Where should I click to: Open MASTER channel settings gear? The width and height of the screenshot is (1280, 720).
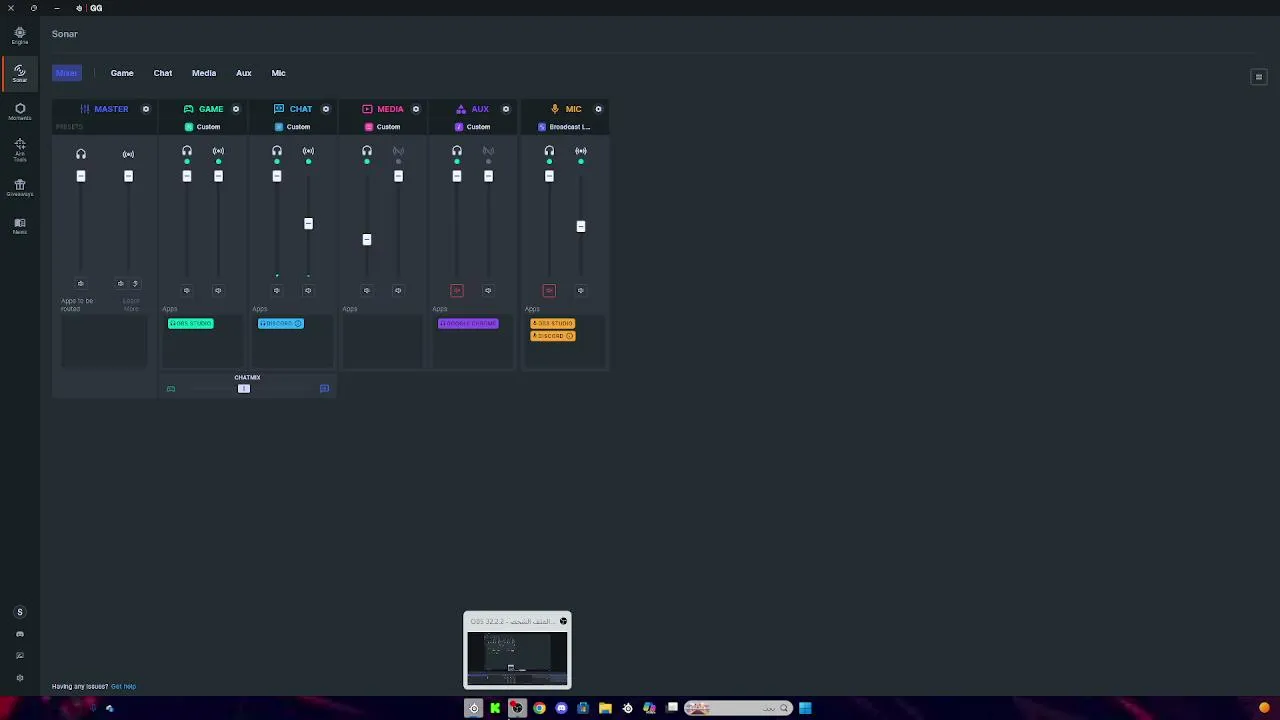145,109
